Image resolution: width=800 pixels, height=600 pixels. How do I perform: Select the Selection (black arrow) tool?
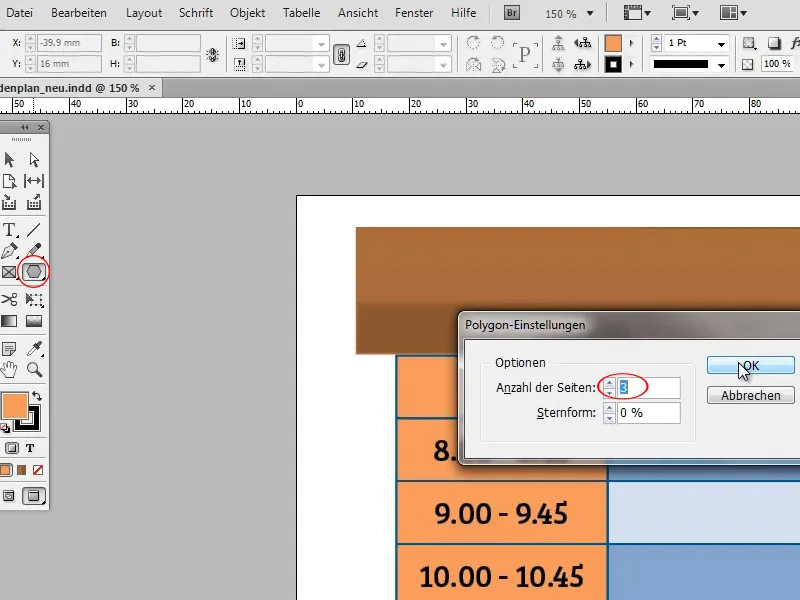point(9,160)
